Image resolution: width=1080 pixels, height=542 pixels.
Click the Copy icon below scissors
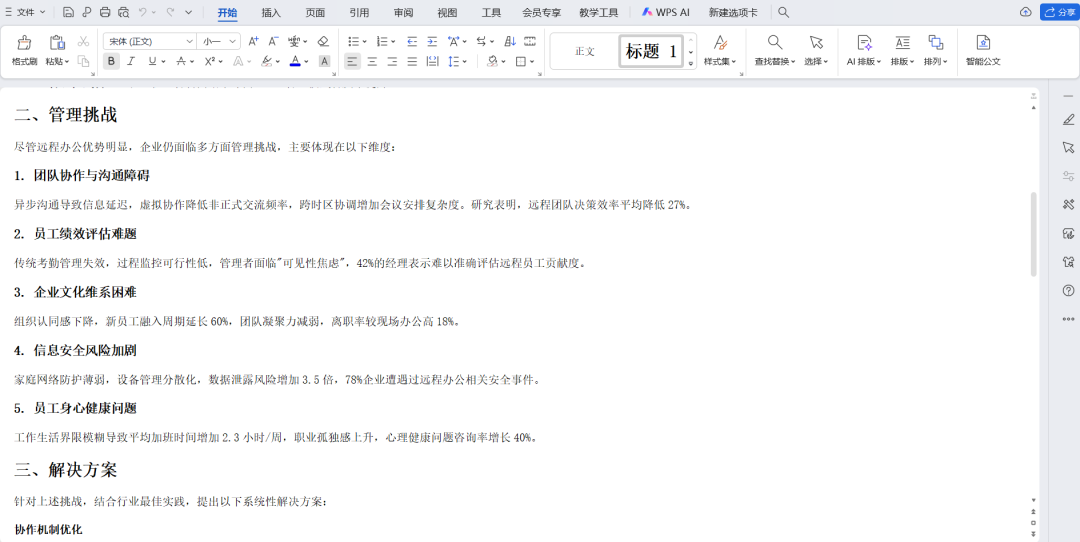tap(83, 61)
